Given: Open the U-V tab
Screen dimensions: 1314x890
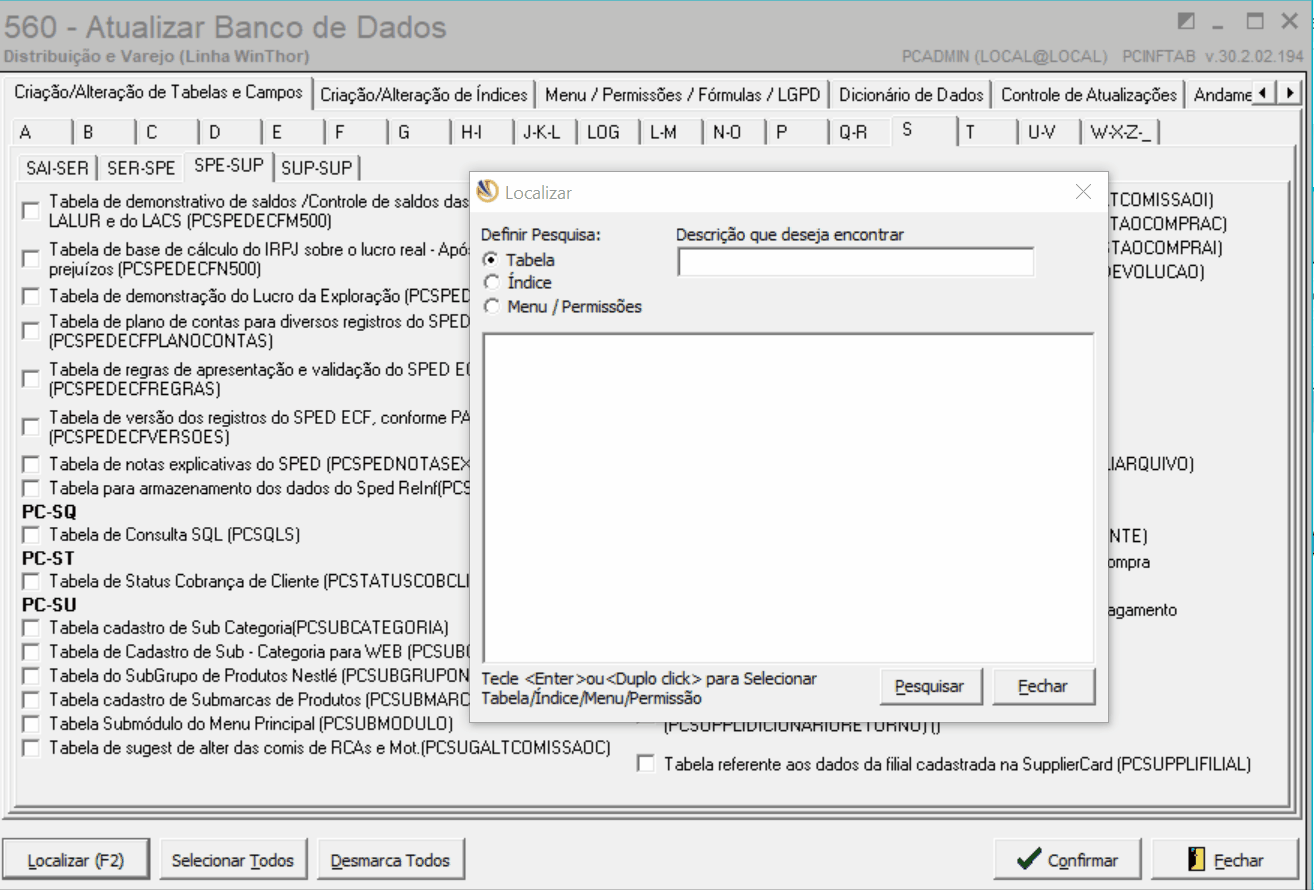Looking at the screenshot, I should pyautogui.click(x=1049, y=132).
